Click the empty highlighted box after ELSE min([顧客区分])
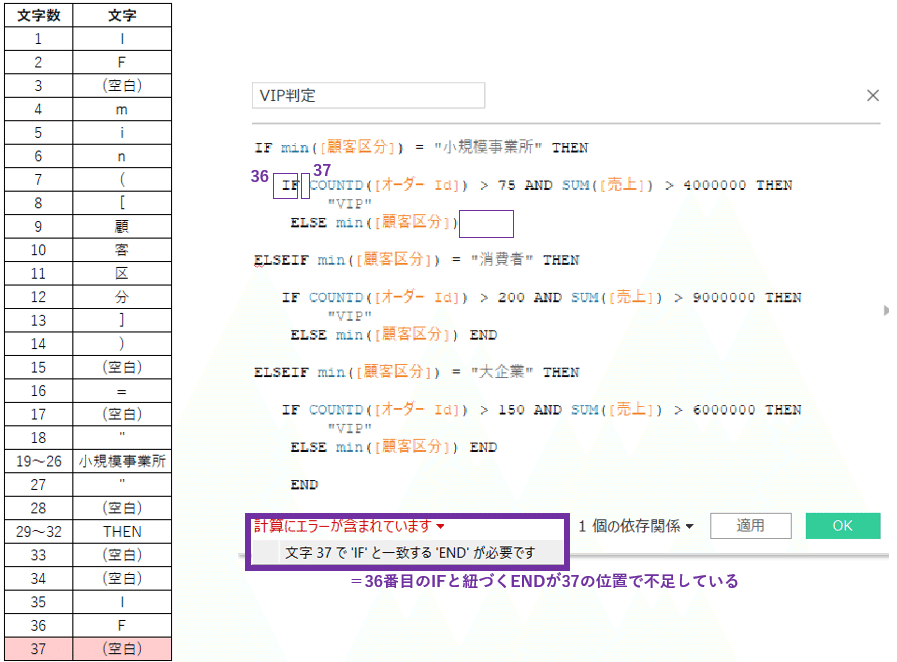 [486, 222]
